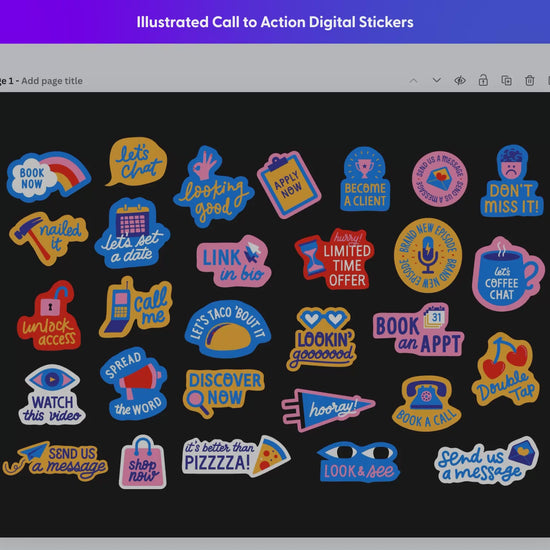Select the 'let's coffee chat' mug sticker

[x=508, y=274]
